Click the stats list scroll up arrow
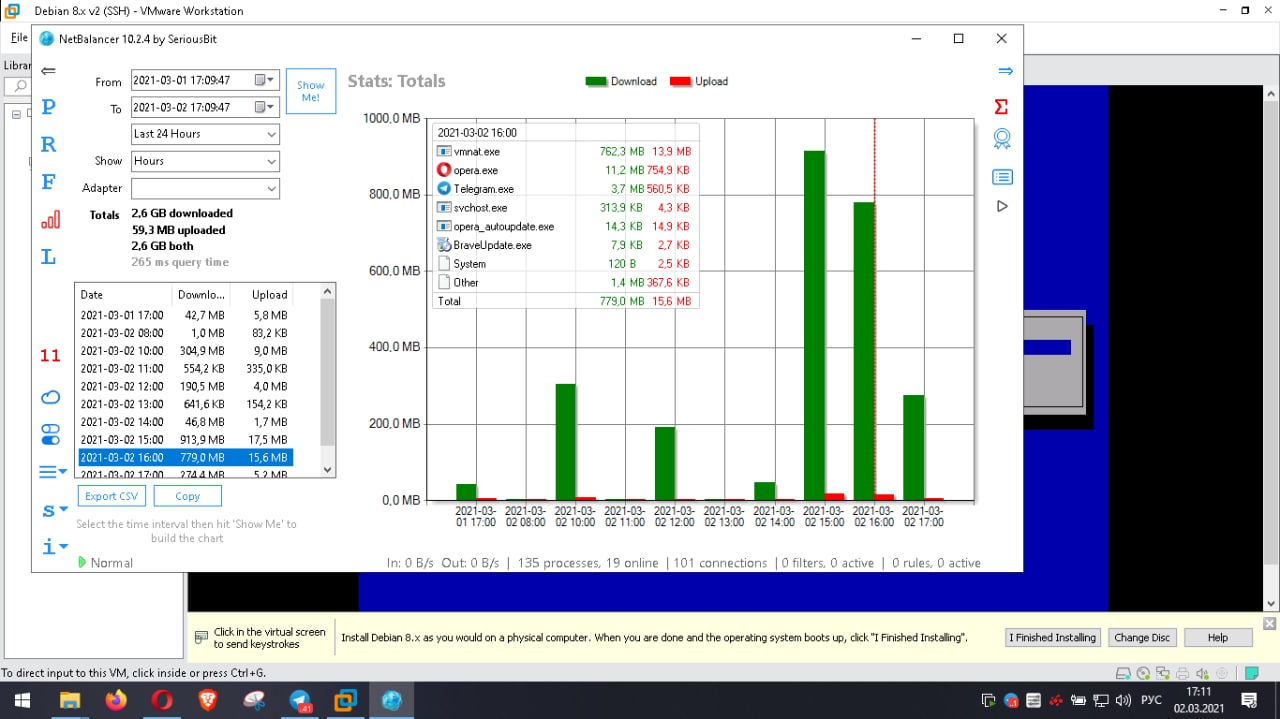1280x719 pixels. pos(328,292)
